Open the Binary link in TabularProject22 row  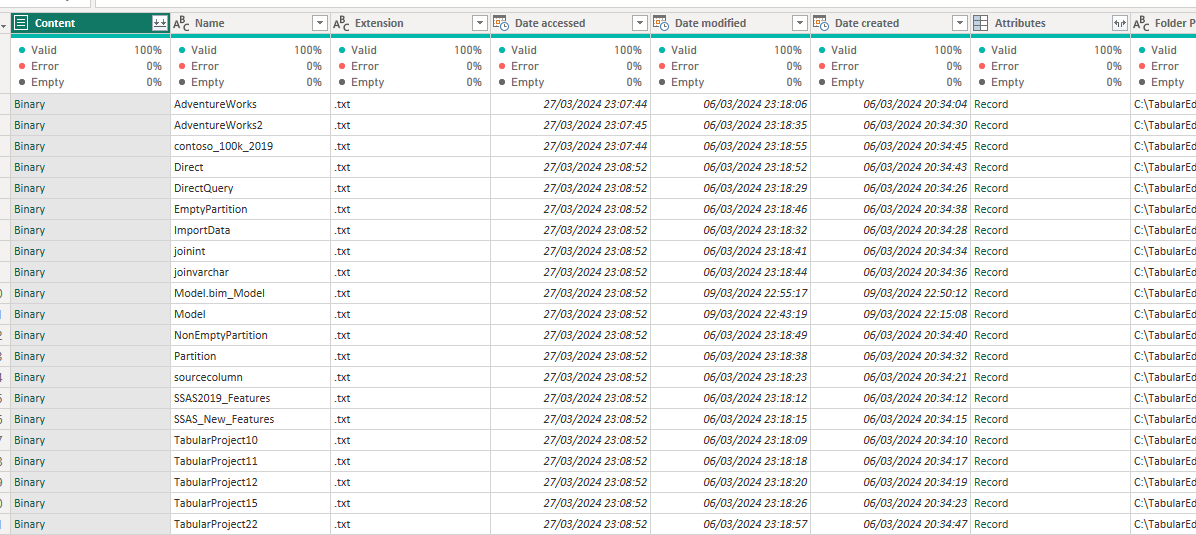(x=30, y=524)
